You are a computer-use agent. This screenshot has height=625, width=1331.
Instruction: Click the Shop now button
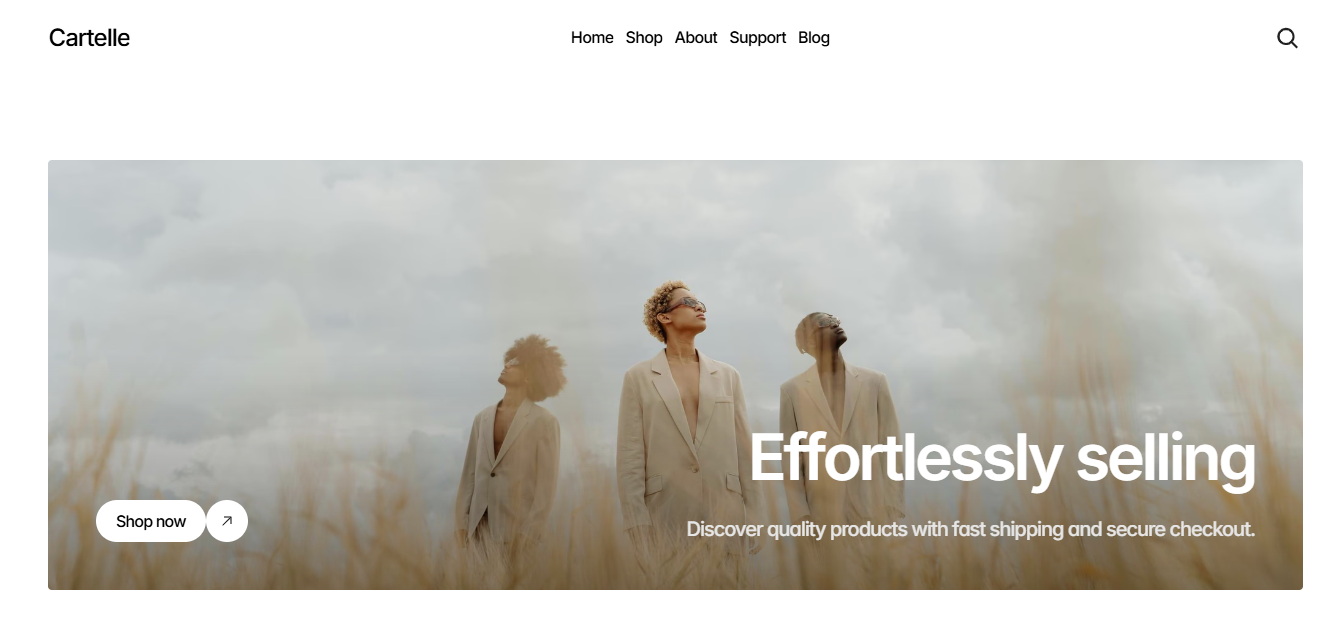(x=151, y=521)
